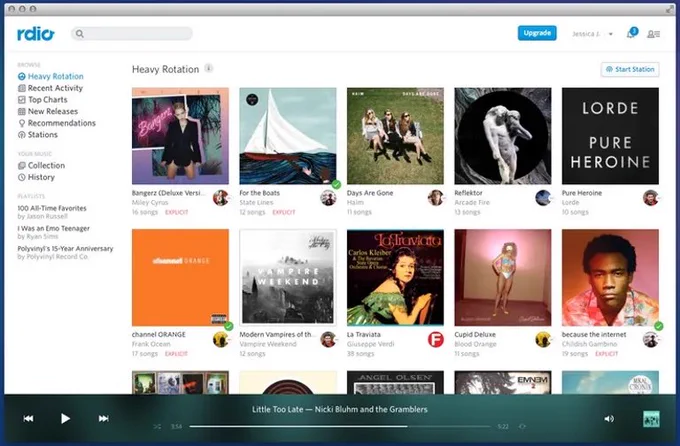Click user avatar beside Days Are Gone

436,198
